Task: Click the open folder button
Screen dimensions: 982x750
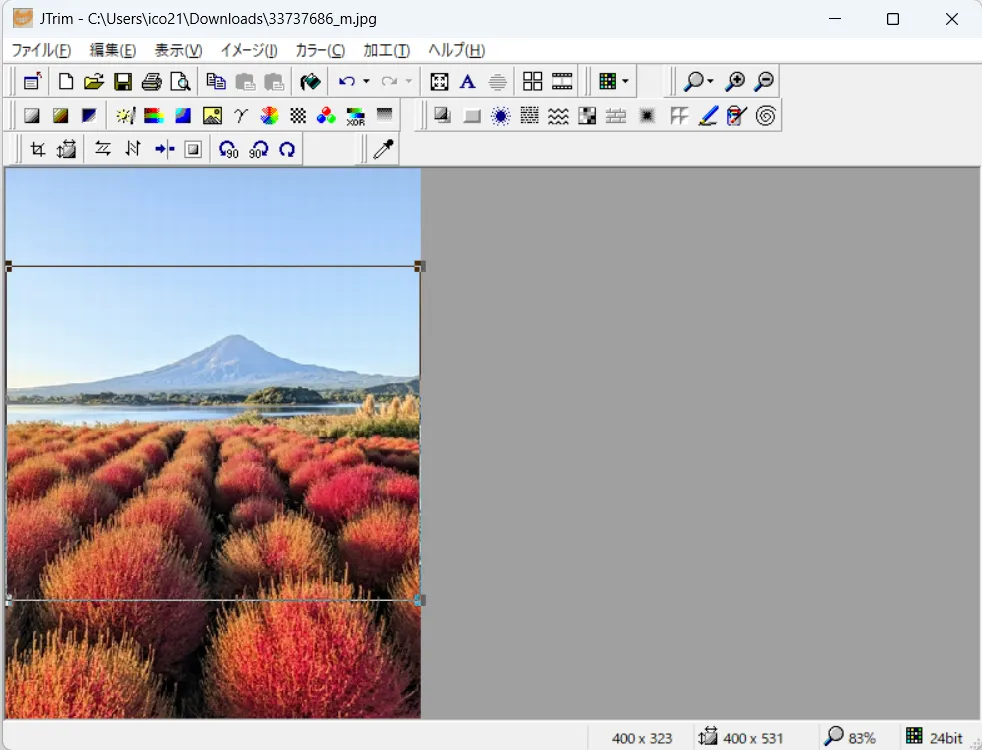Action: pos(94,82)
